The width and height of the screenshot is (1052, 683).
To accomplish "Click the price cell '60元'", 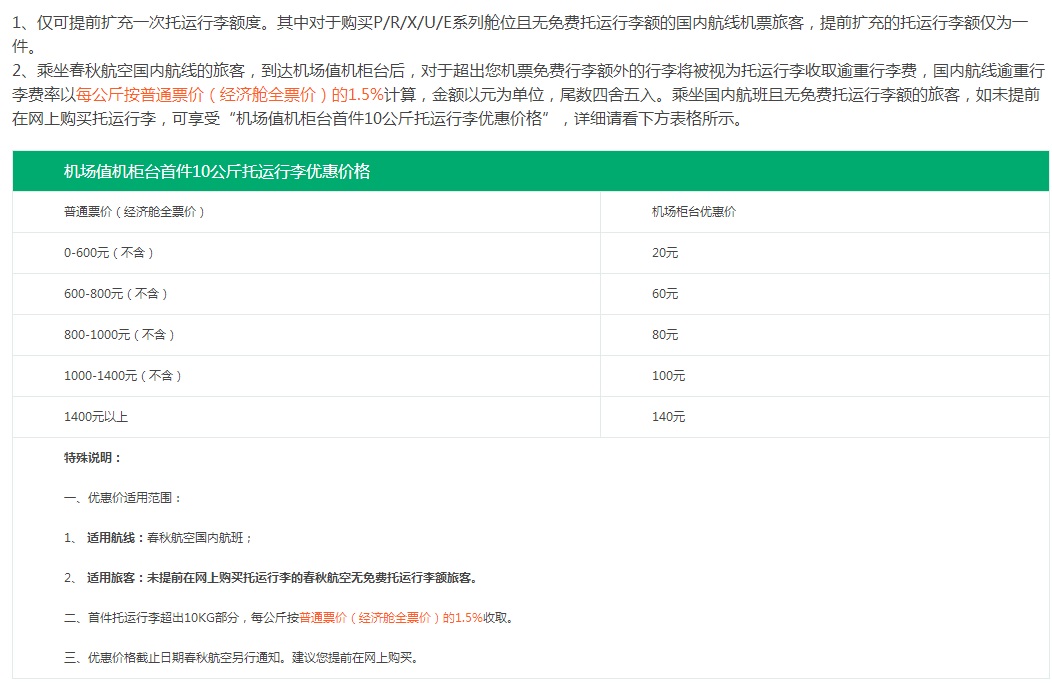I will coord(825,294).
